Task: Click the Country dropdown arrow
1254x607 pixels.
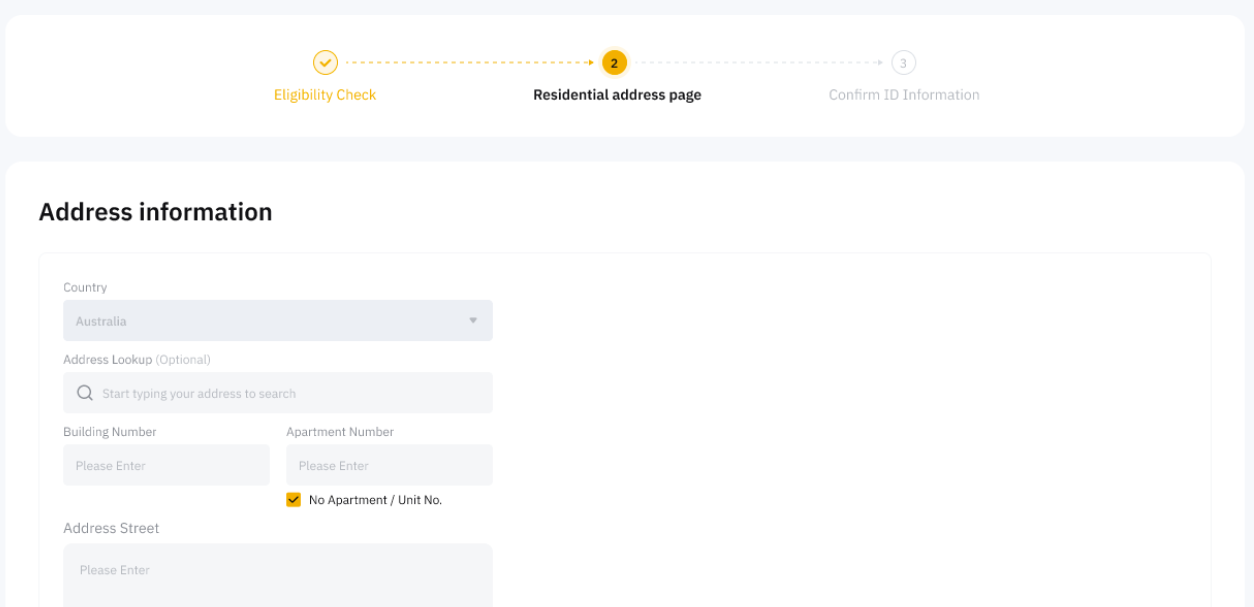Action: pyautogui.click(x=473, y=321)
